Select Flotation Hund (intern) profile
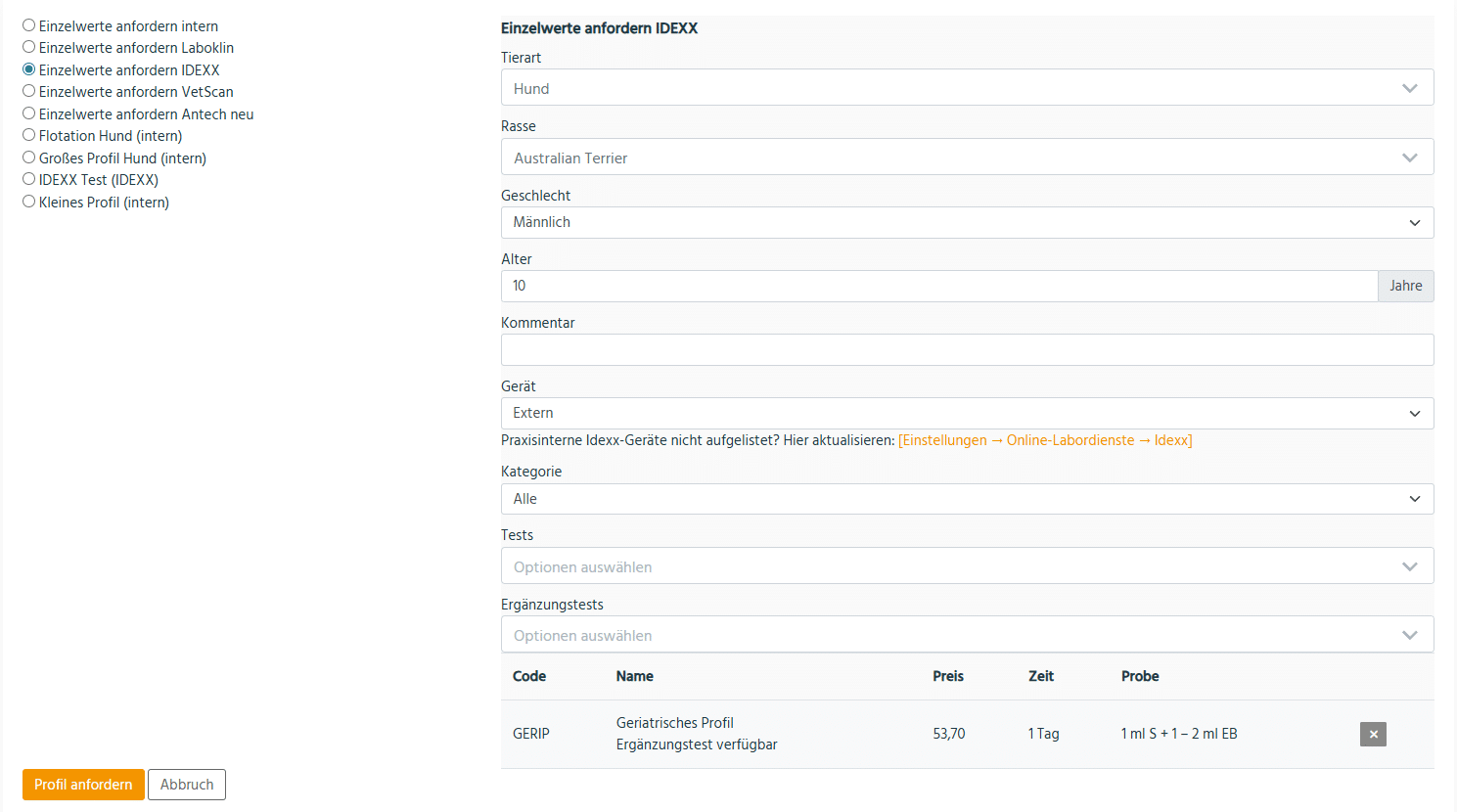This screenshot has height=812, width=1457. 29,135
